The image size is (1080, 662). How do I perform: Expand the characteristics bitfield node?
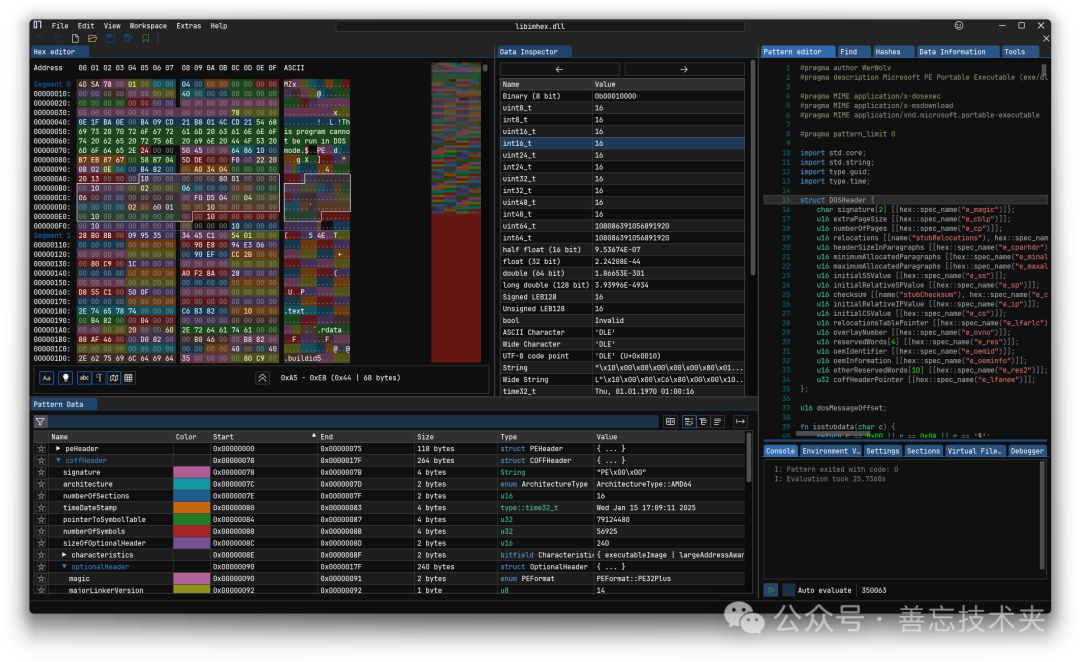pos(65,554)
